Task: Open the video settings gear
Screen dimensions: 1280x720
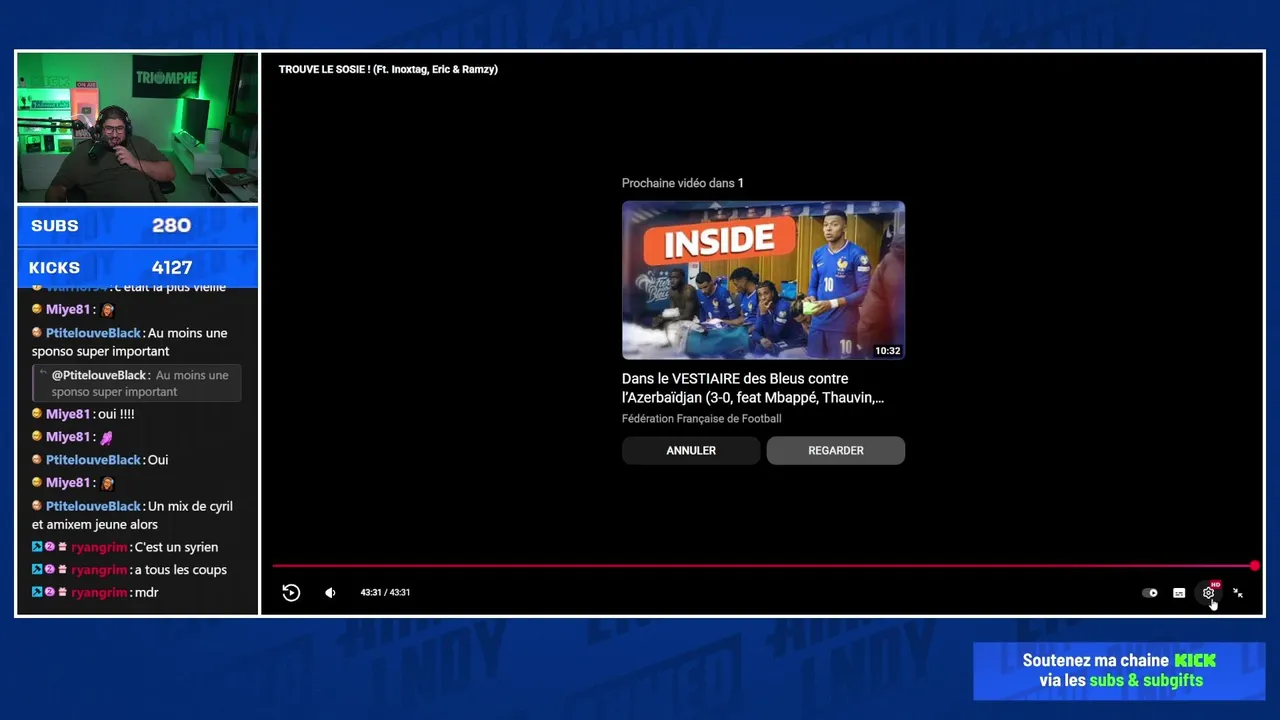Action: pyautogui.click(x=1208, y=593)
